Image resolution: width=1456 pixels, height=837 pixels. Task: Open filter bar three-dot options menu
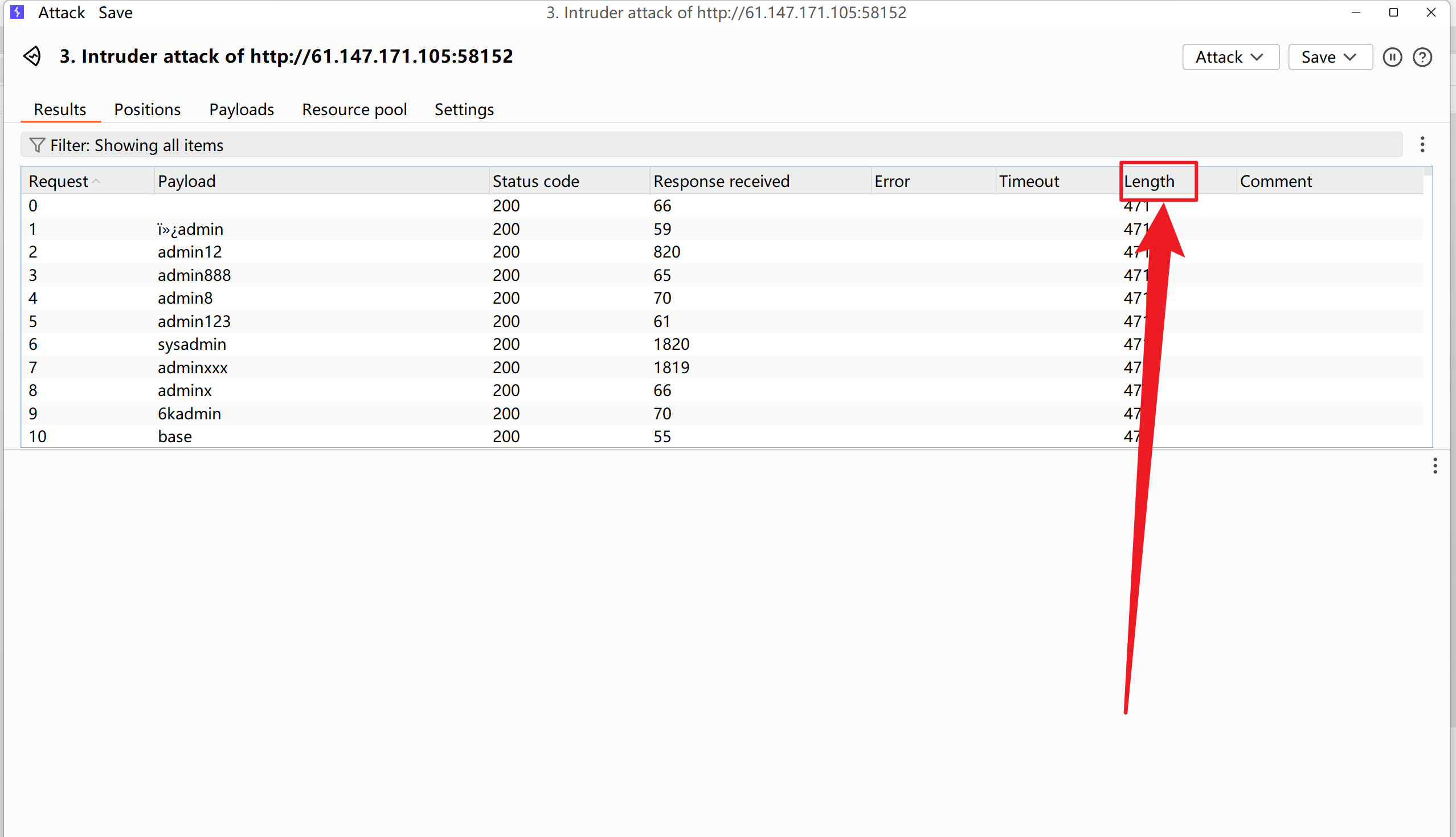click(1422, 144)
